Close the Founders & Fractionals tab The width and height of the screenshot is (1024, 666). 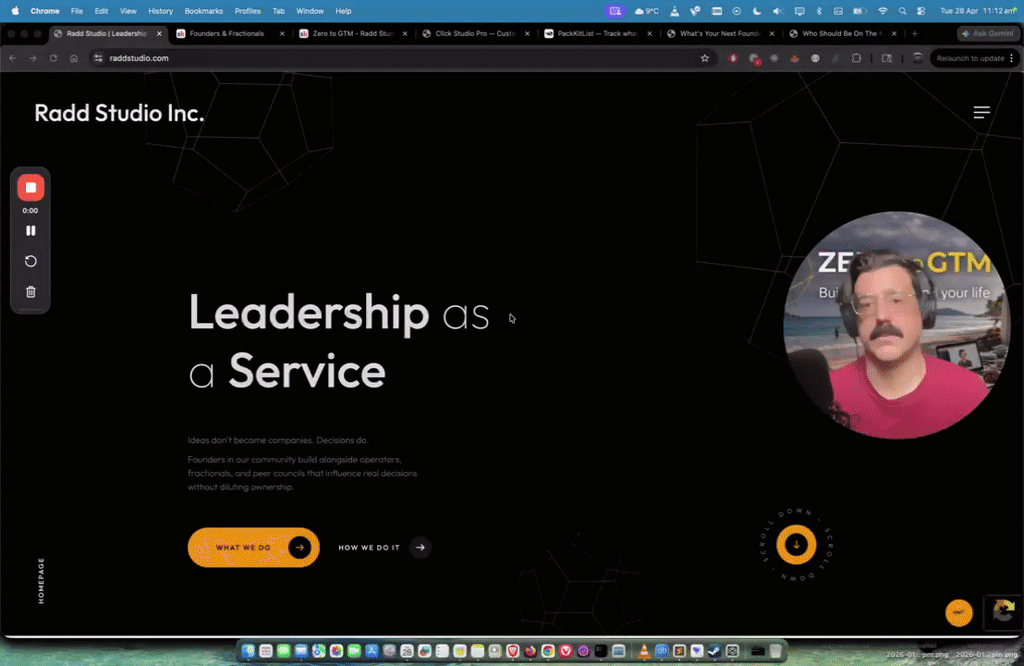[x=282, y=33]
